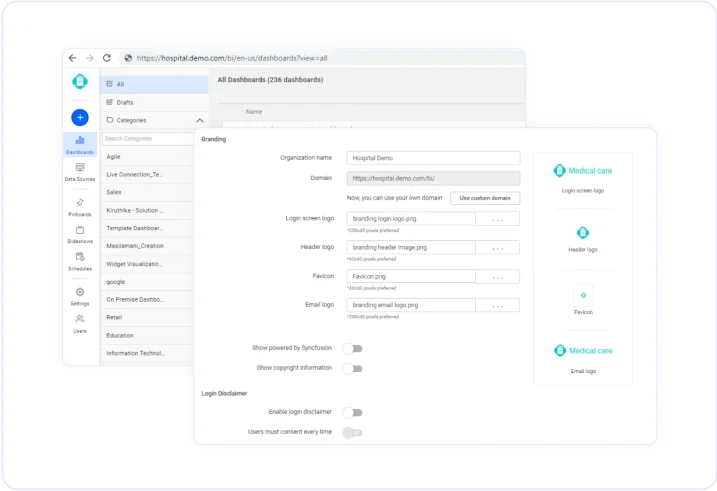
Task: Open the Live Connection_Te.. category
Action: [x=146, y=175]
